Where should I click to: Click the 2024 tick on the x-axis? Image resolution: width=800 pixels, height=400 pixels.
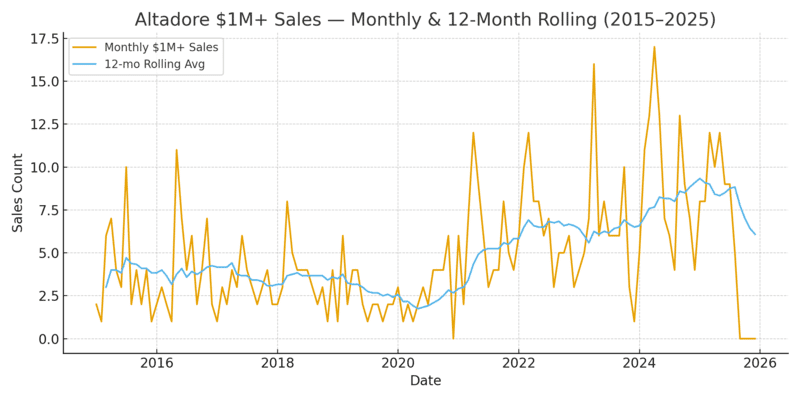click(x=639, y=361)
